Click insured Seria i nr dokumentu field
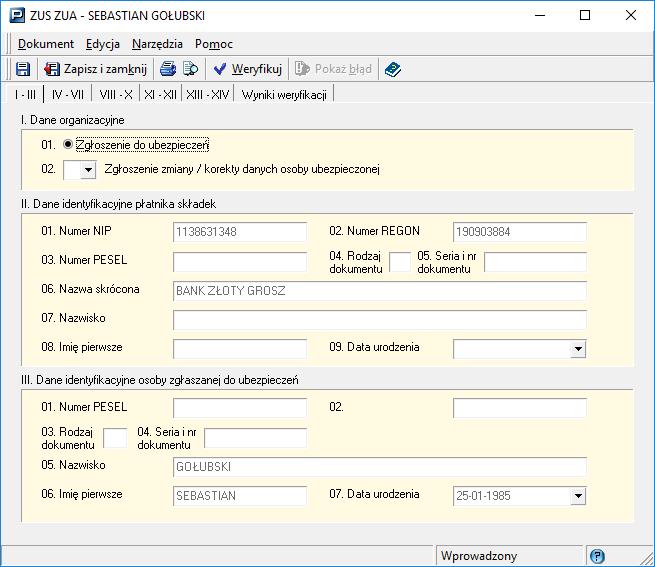Viewport: 655px width, 567px height. click(255, 438)
